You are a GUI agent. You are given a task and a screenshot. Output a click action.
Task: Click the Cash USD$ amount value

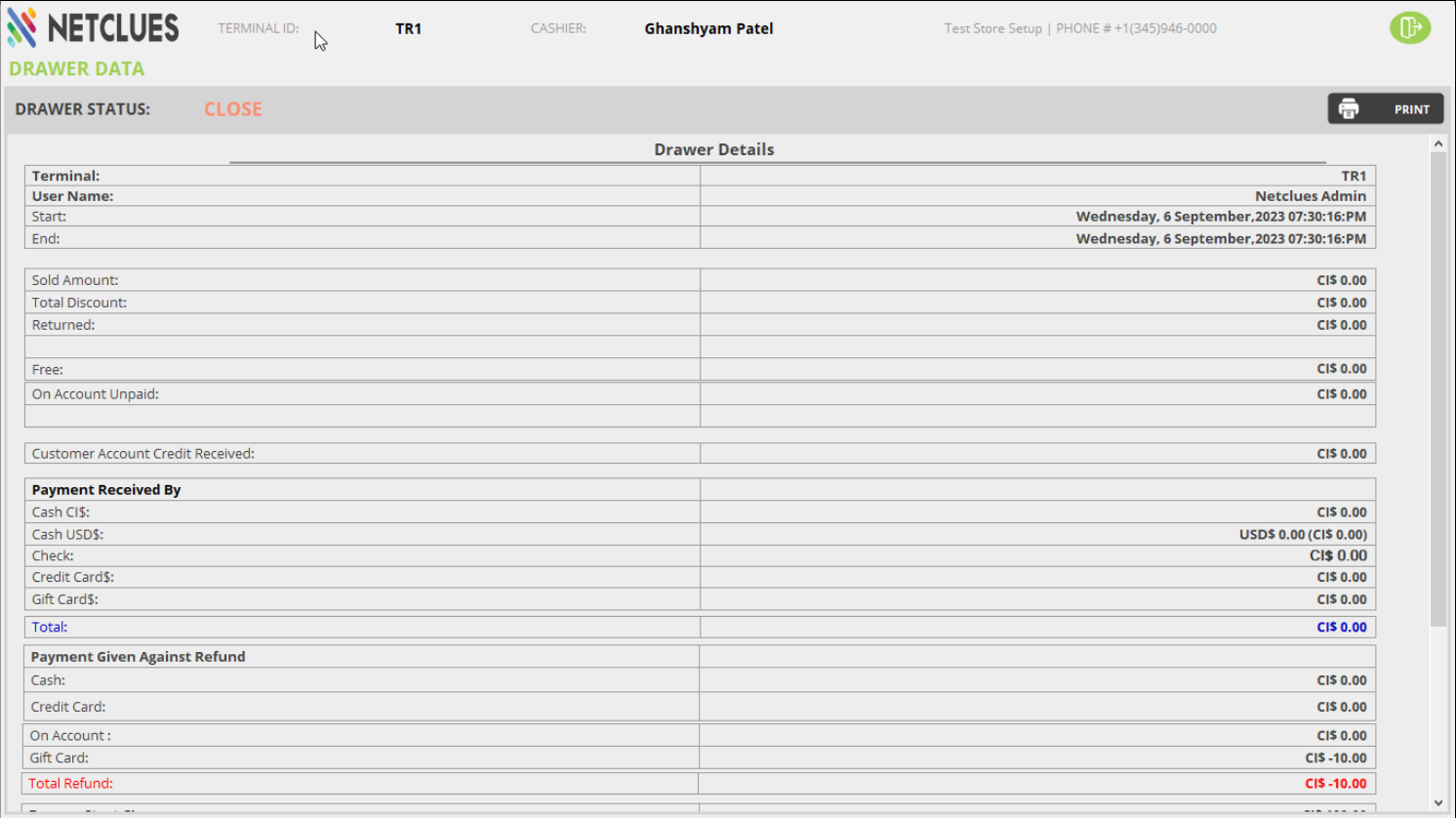(1302, 534)
